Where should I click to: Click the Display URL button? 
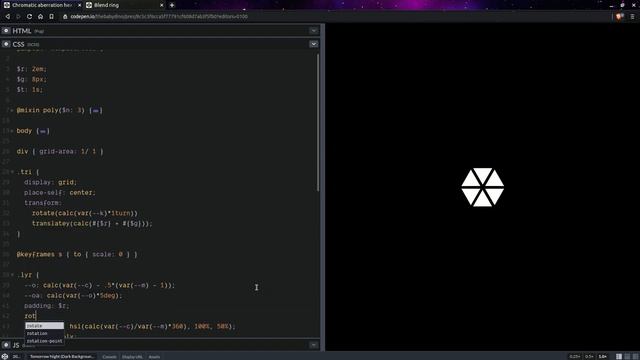pyautogui.click(x=132, y=357)
